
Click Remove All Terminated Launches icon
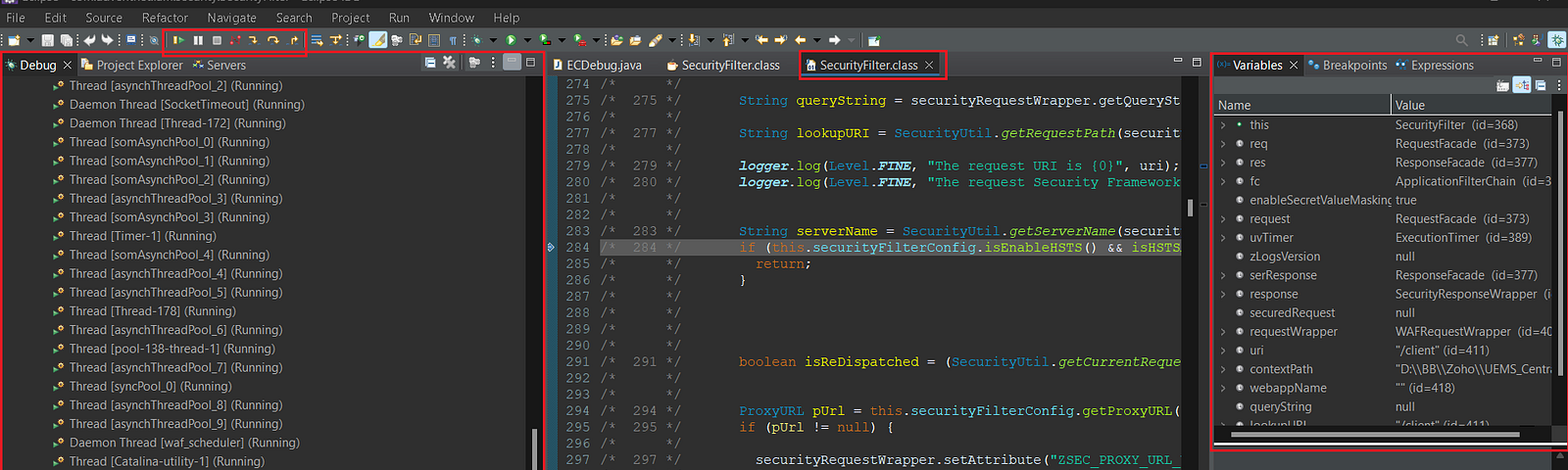point(449,62)
